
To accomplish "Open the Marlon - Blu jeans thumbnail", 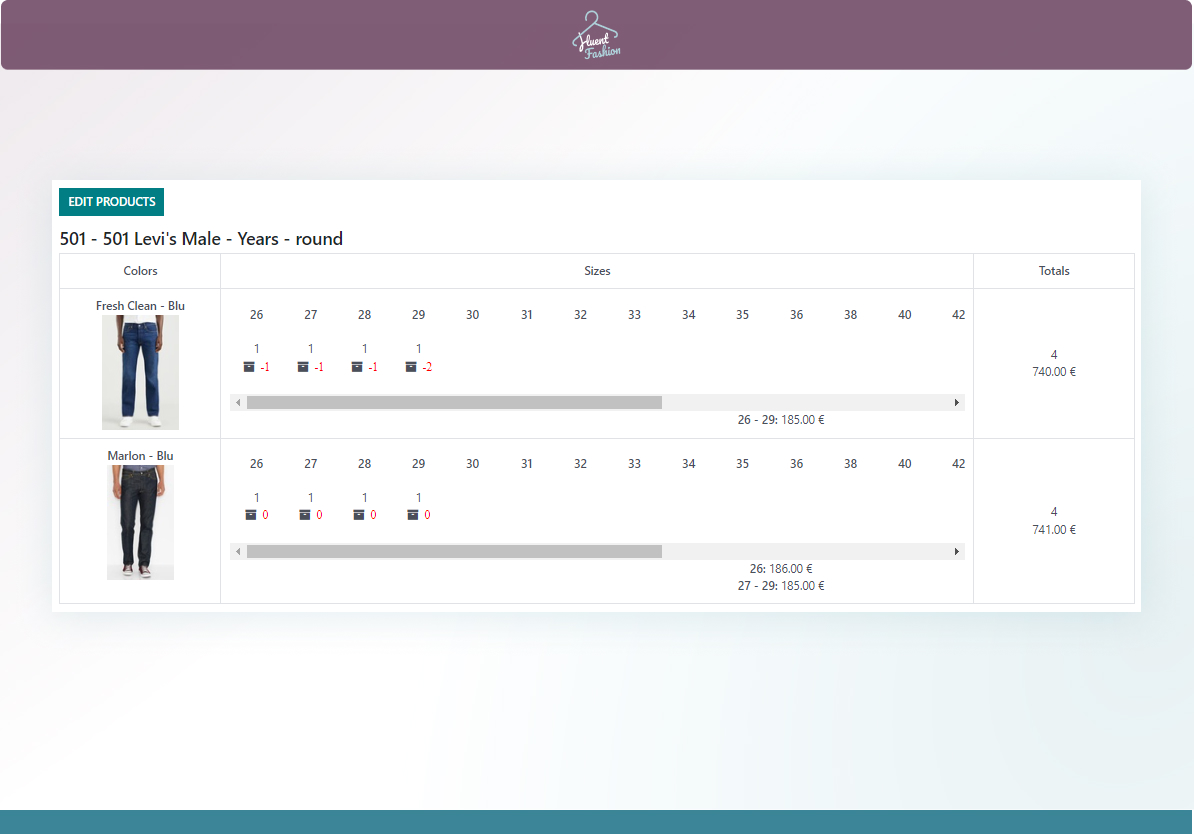I will (x=140, y=522).
